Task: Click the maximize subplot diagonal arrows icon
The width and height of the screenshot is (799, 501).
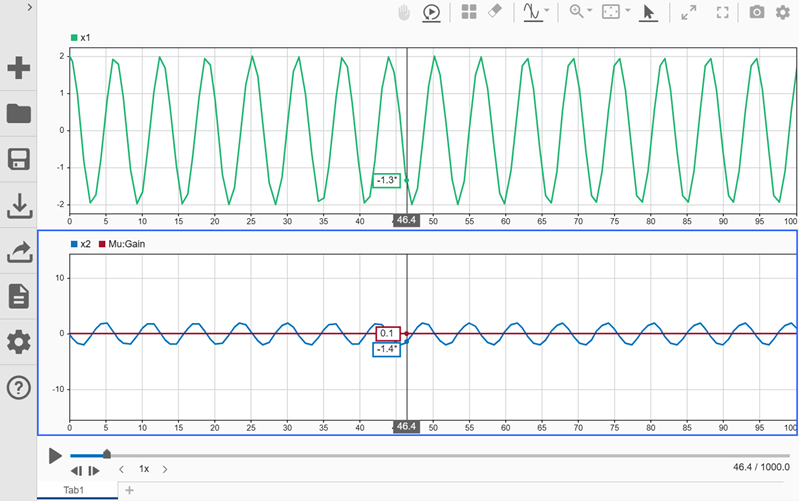Action: point(689,12)
